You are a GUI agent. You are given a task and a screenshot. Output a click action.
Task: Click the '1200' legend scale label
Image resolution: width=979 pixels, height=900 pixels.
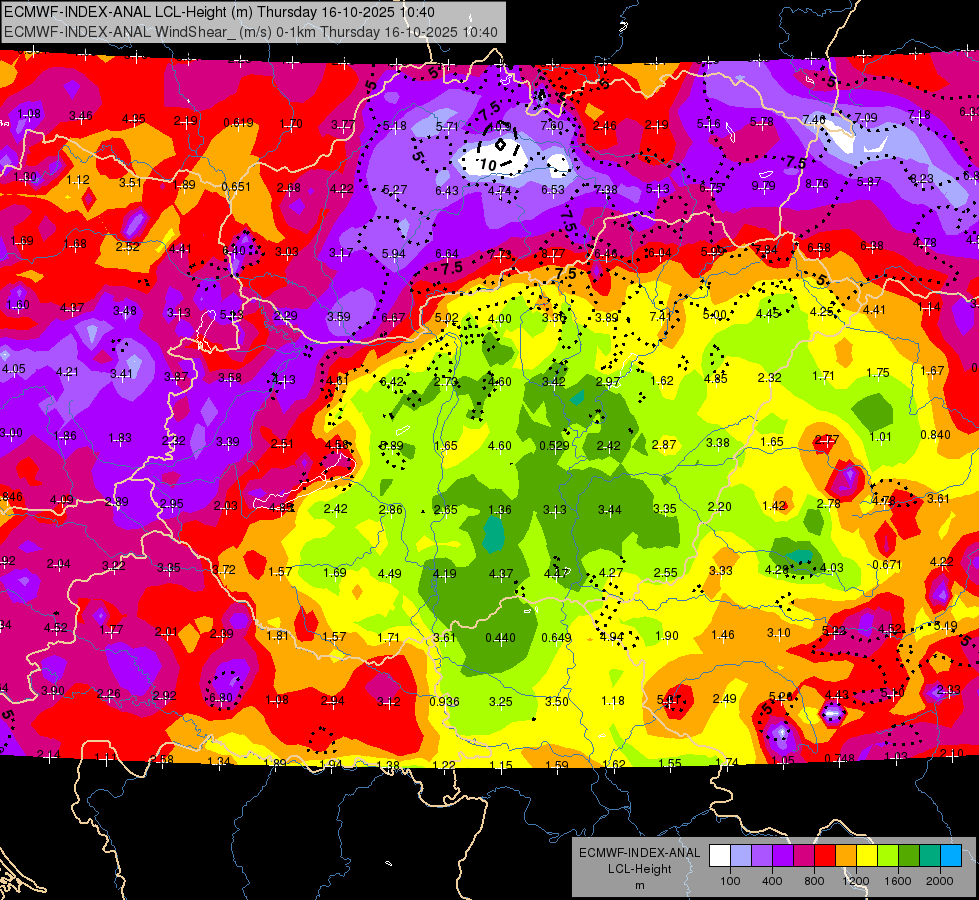[x=856, y=881]
